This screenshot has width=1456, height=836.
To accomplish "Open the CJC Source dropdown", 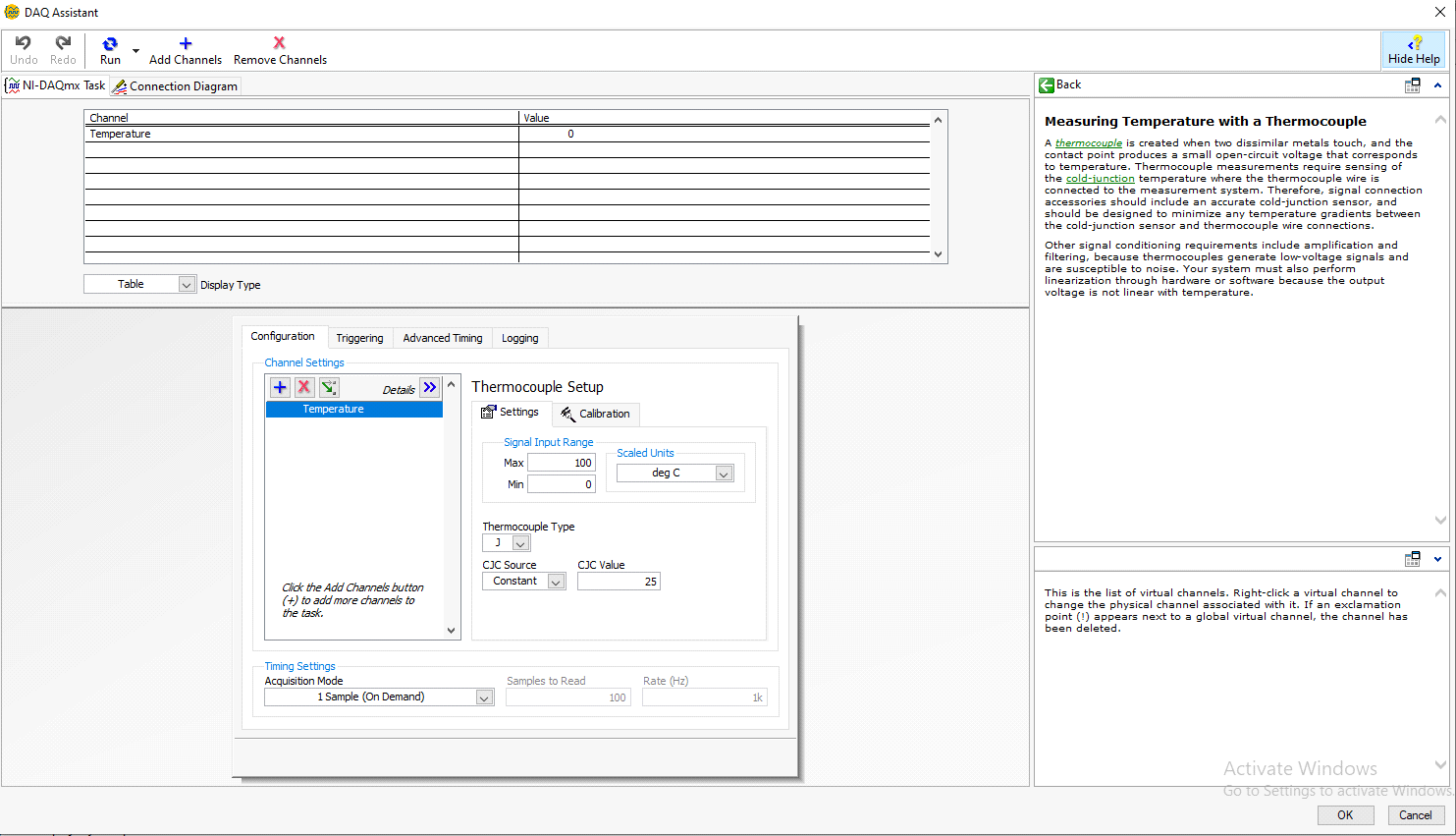I will tap(556, 582).
